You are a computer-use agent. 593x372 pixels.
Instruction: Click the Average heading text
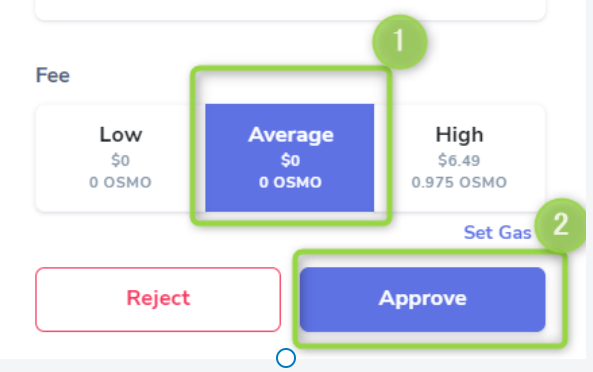[290, 136]
